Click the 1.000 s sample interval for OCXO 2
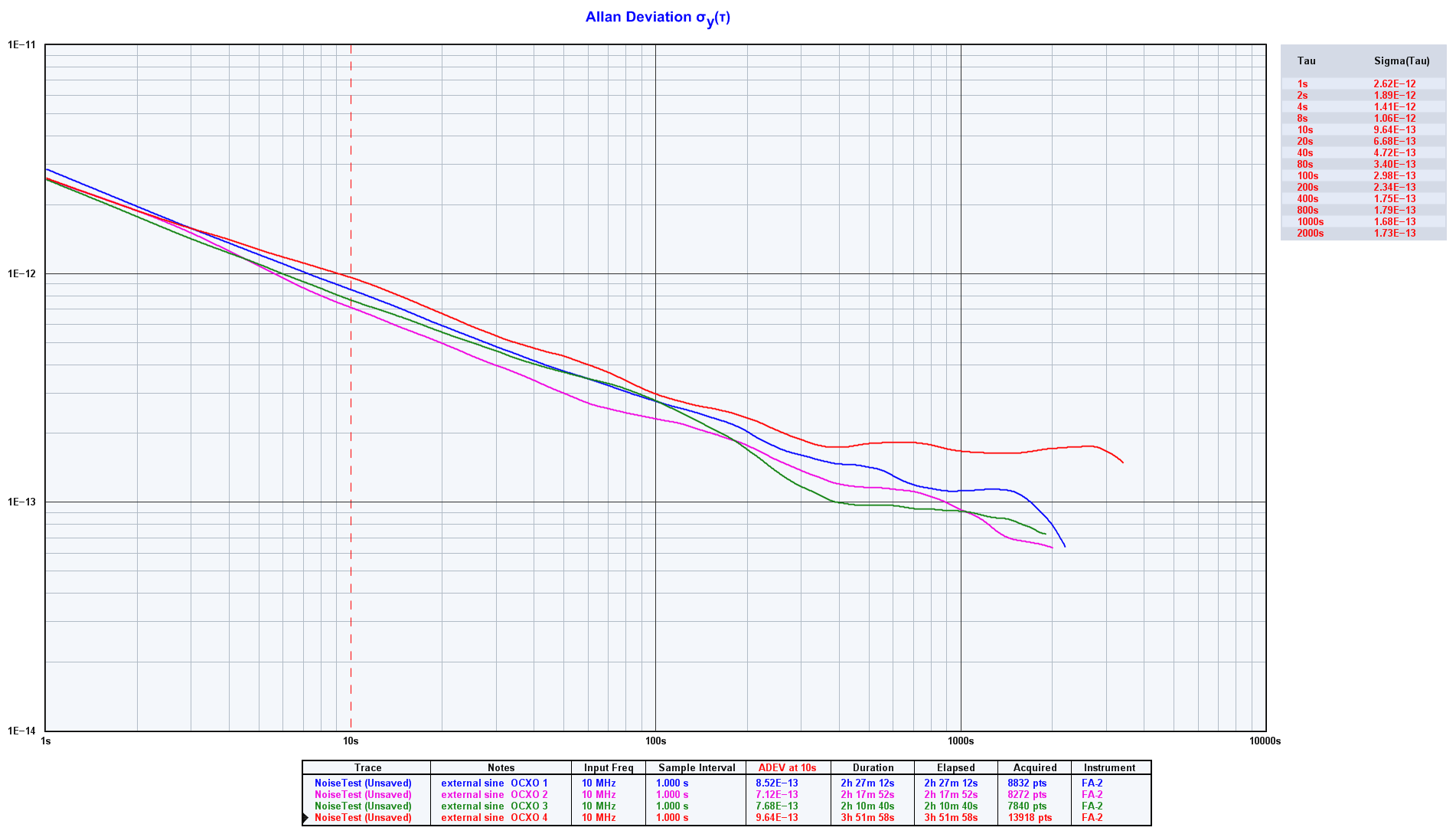The width and height of the screenshot is (1456, 834). 672,795
